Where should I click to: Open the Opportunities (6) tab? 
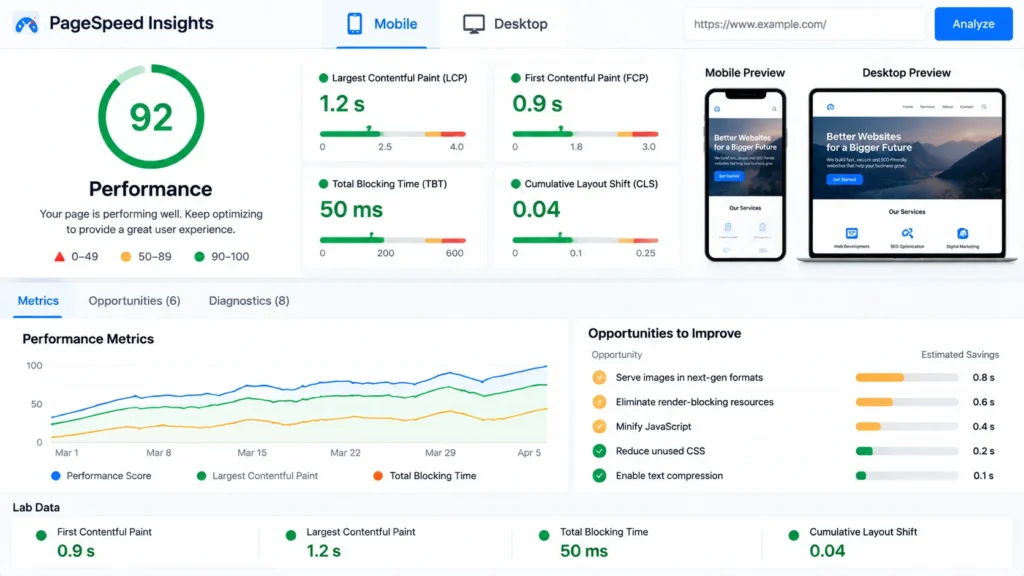tap(135, 301)
